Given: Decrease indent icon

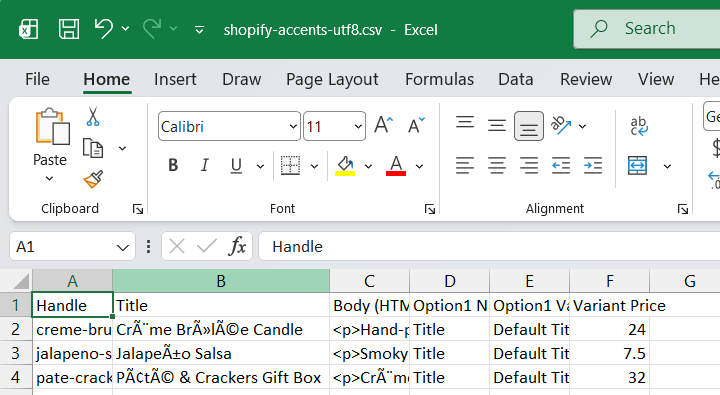Looking at the screenshot, I should [561, 165].
